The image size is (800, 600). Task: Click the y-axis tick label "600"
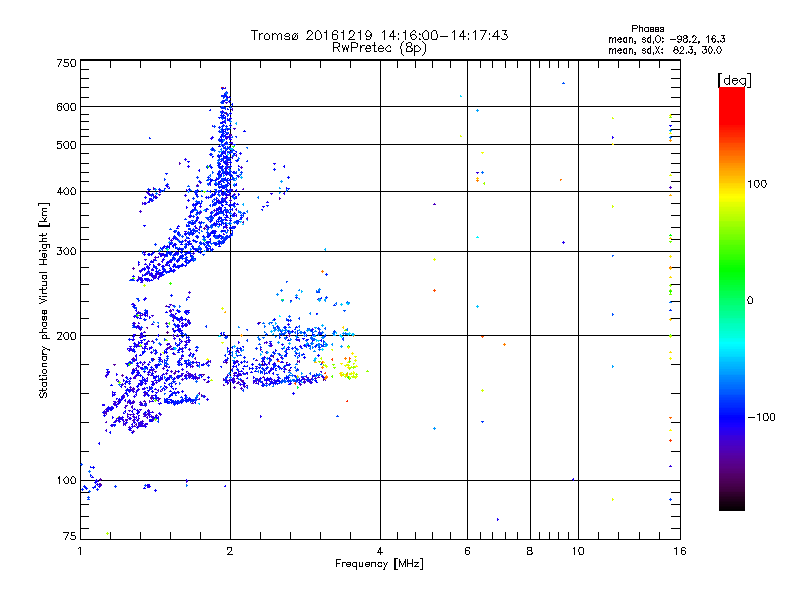pyautogui.click(x=66, y=107)
